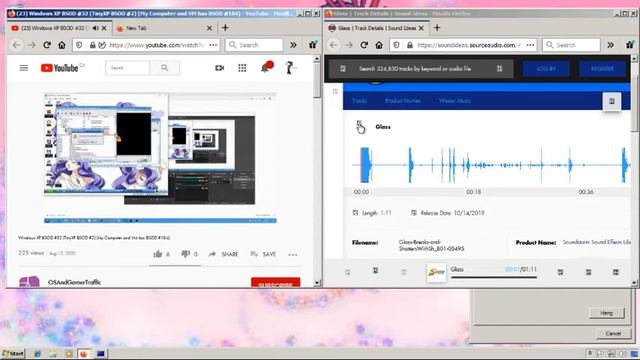Click YouTube page scrollbar up arrow
This screenshot has height=360, width=640.
tap(317, 59)
